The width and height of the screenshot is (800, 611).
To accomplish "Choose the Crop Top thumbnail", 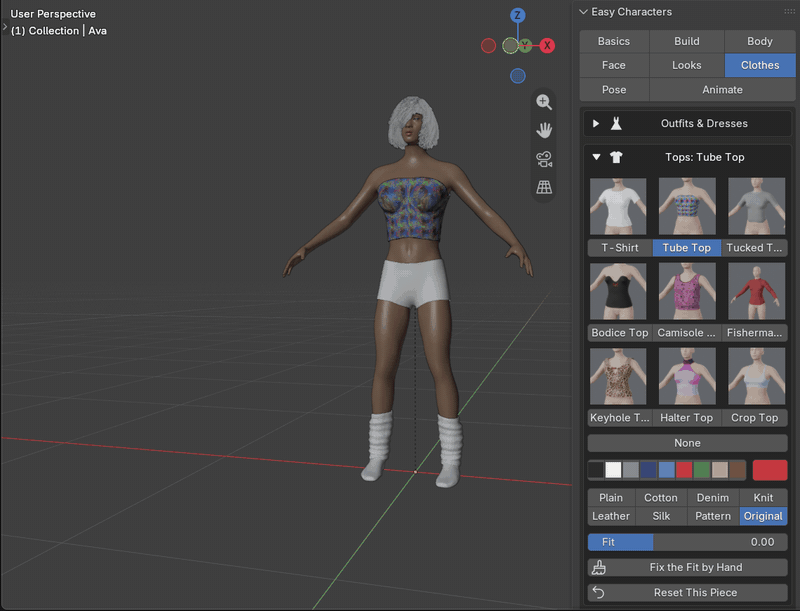I will [x=757, y=376].
